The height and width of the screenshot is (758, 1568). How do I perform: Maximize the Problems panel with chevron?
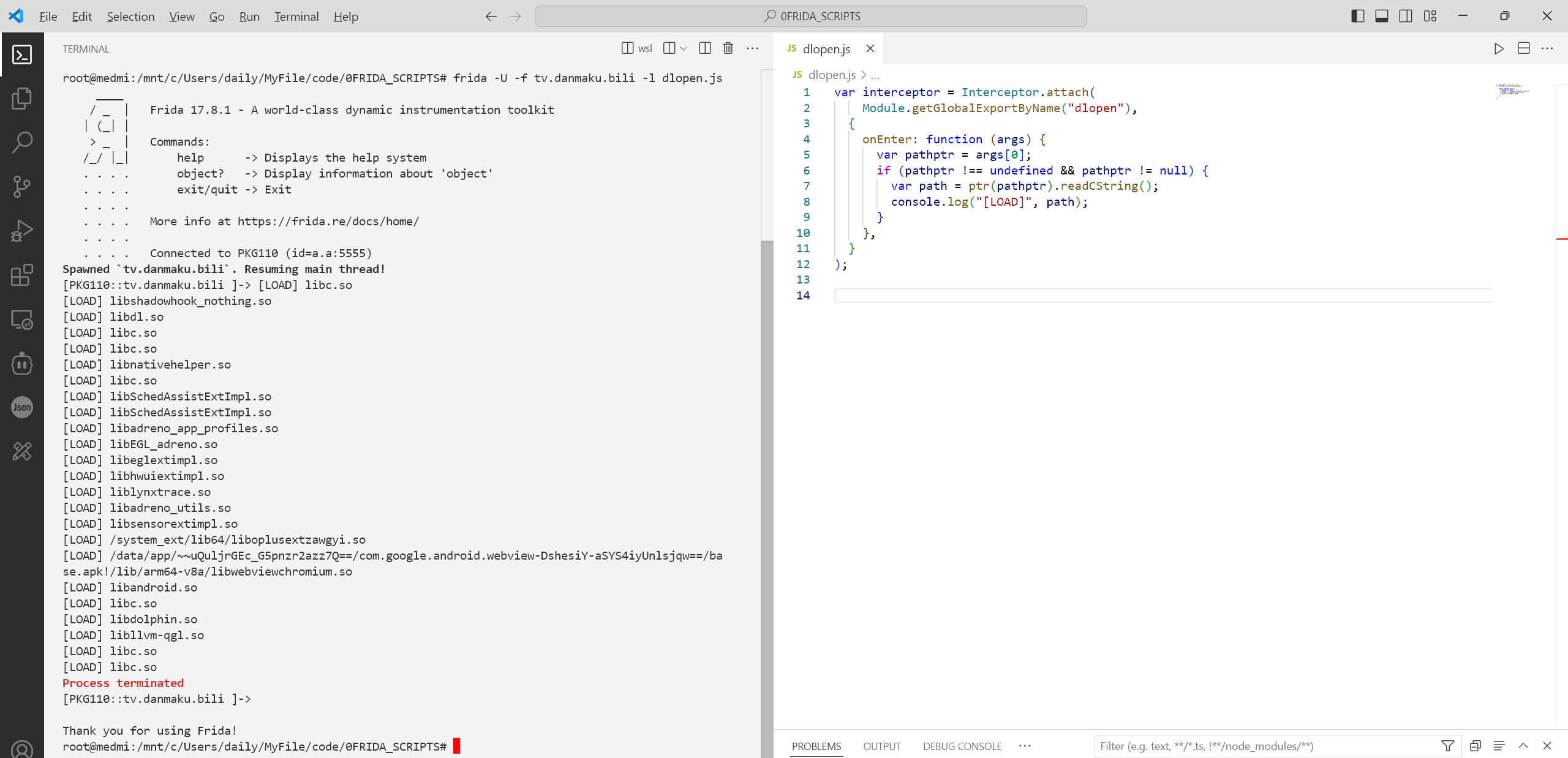[1523, 746]
